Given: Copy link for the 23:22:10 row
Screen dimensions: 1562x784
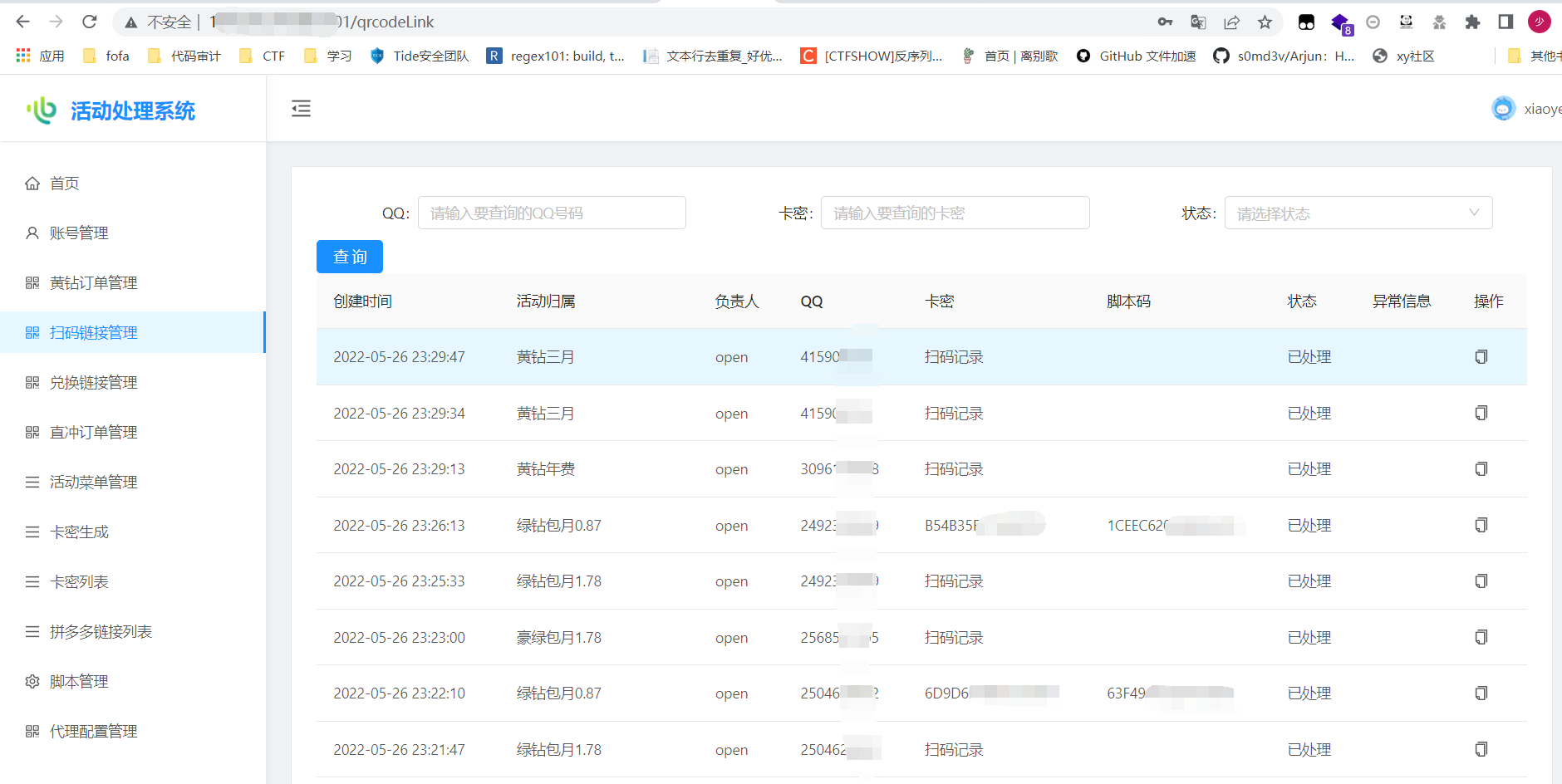Looking at the screenshot, I should pos(1481,693).
